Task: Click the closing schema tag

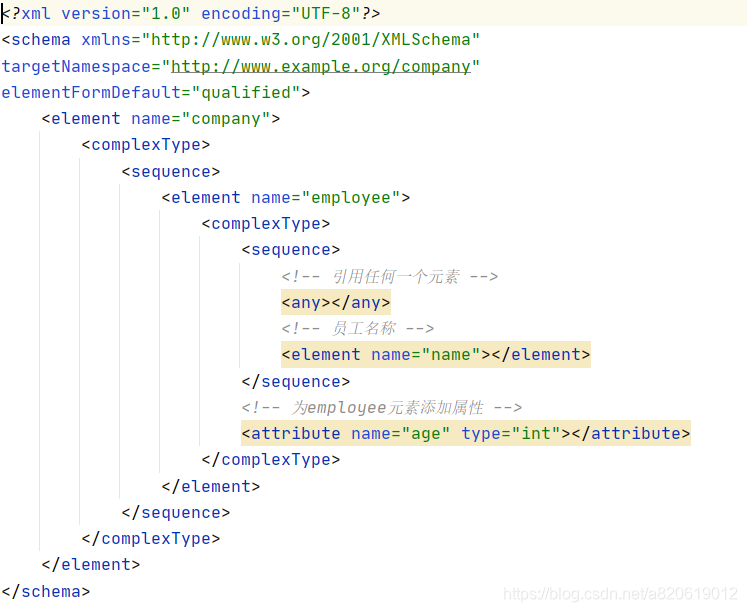Action: pos(46,592)
